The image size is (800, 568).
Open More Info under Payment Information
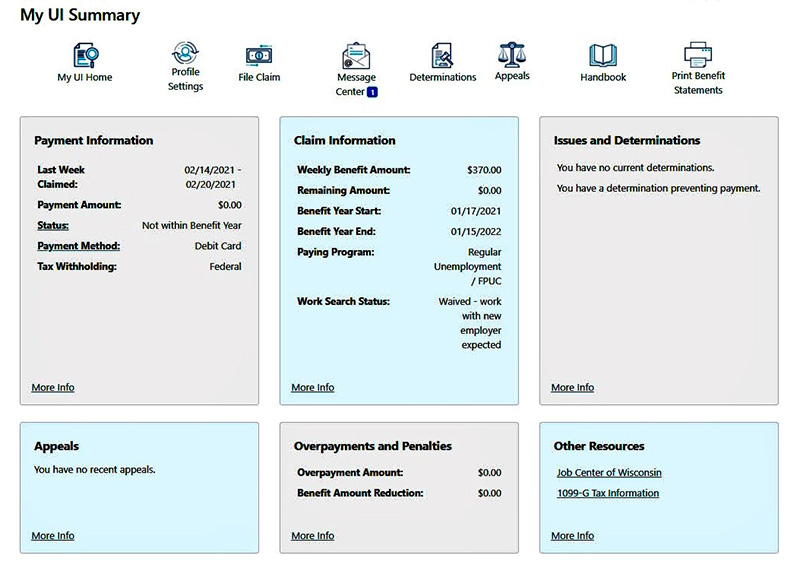53,388
